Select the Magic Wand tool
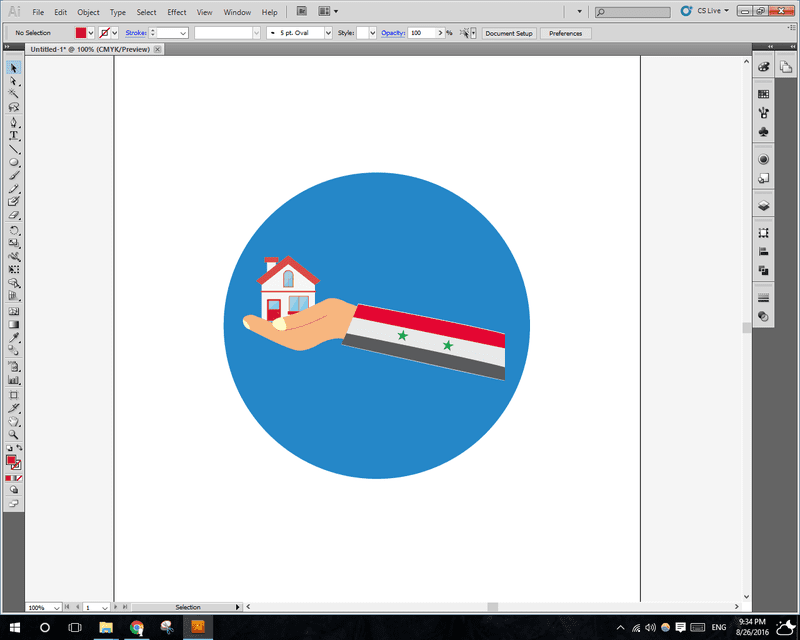This screenshot has height=640, width=800. (14, 94)
